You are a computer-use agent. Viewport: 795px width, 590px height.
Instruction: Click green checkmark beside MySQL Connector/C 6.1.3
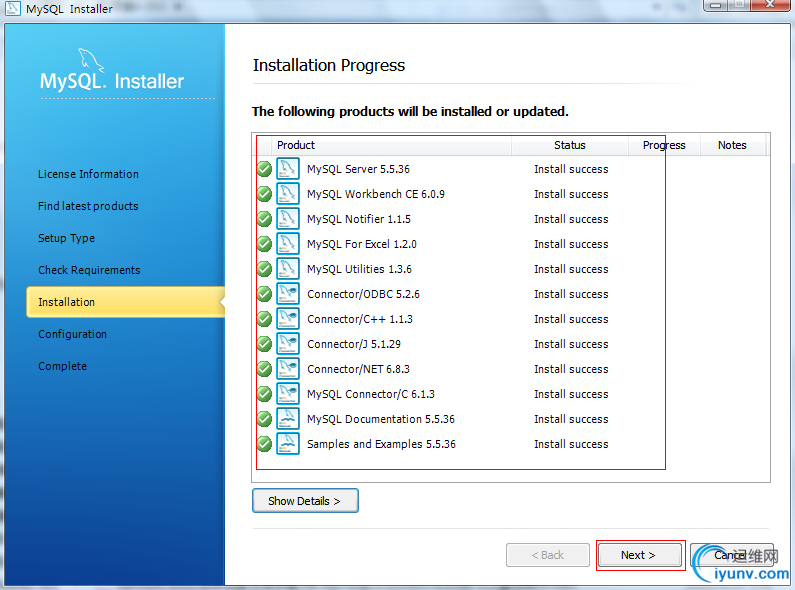click(x=265, y=394)
